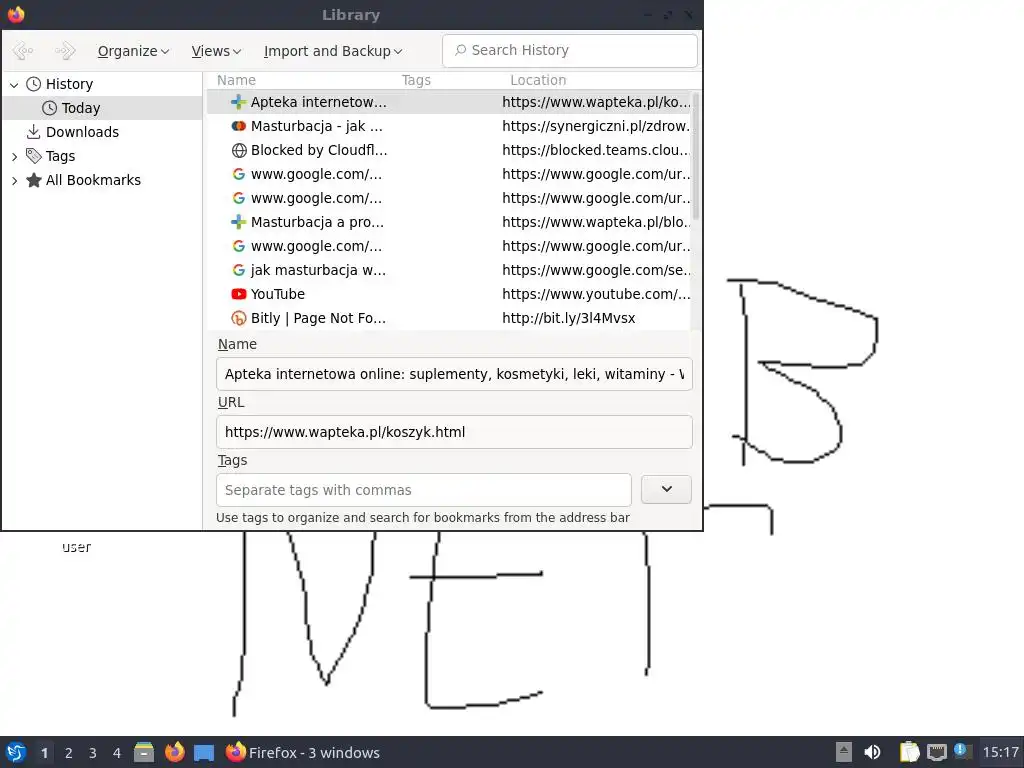The width and height of the screenshot is (1024, 768).
Task: Select the 'Masturbacja - jak' history entry
Action: tap(449, 126)
